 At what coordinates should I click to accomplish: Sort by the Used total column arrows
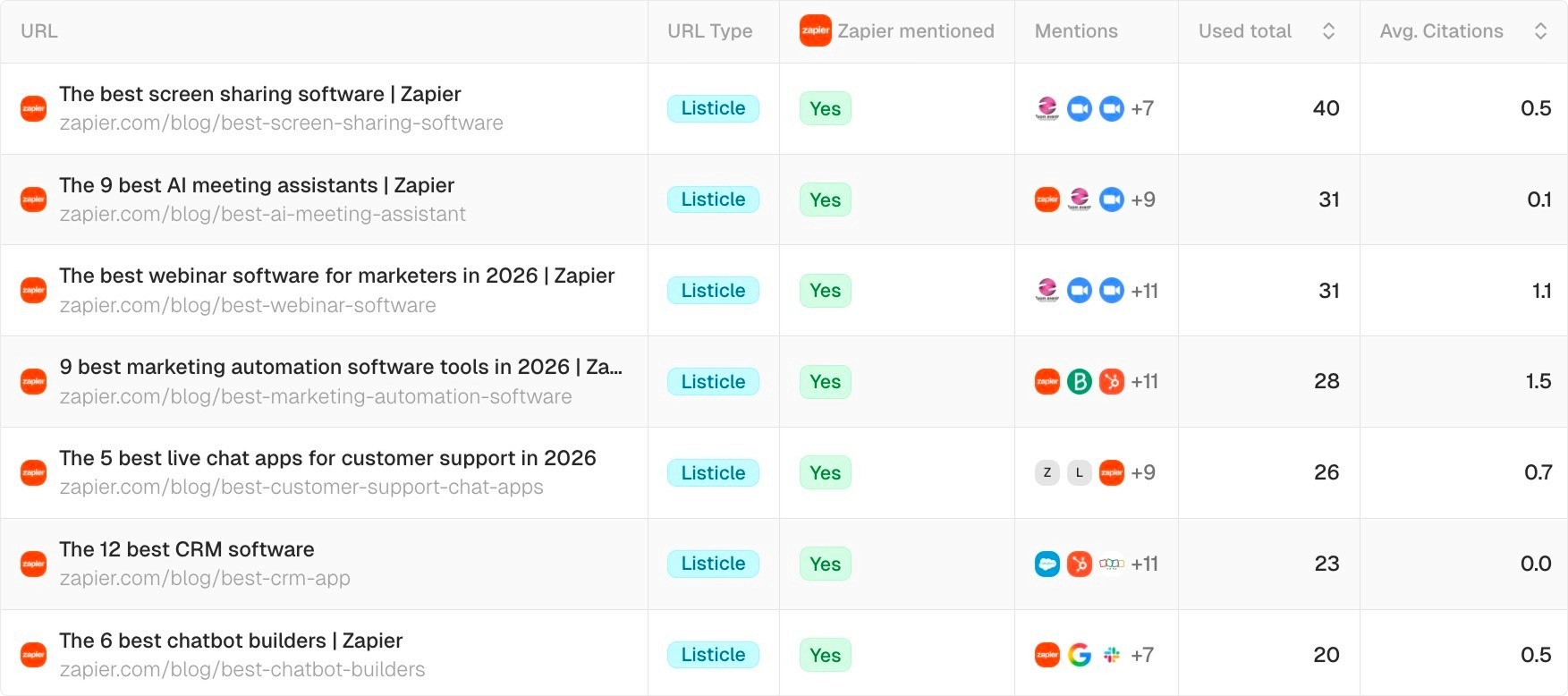tap(1328, 31)
